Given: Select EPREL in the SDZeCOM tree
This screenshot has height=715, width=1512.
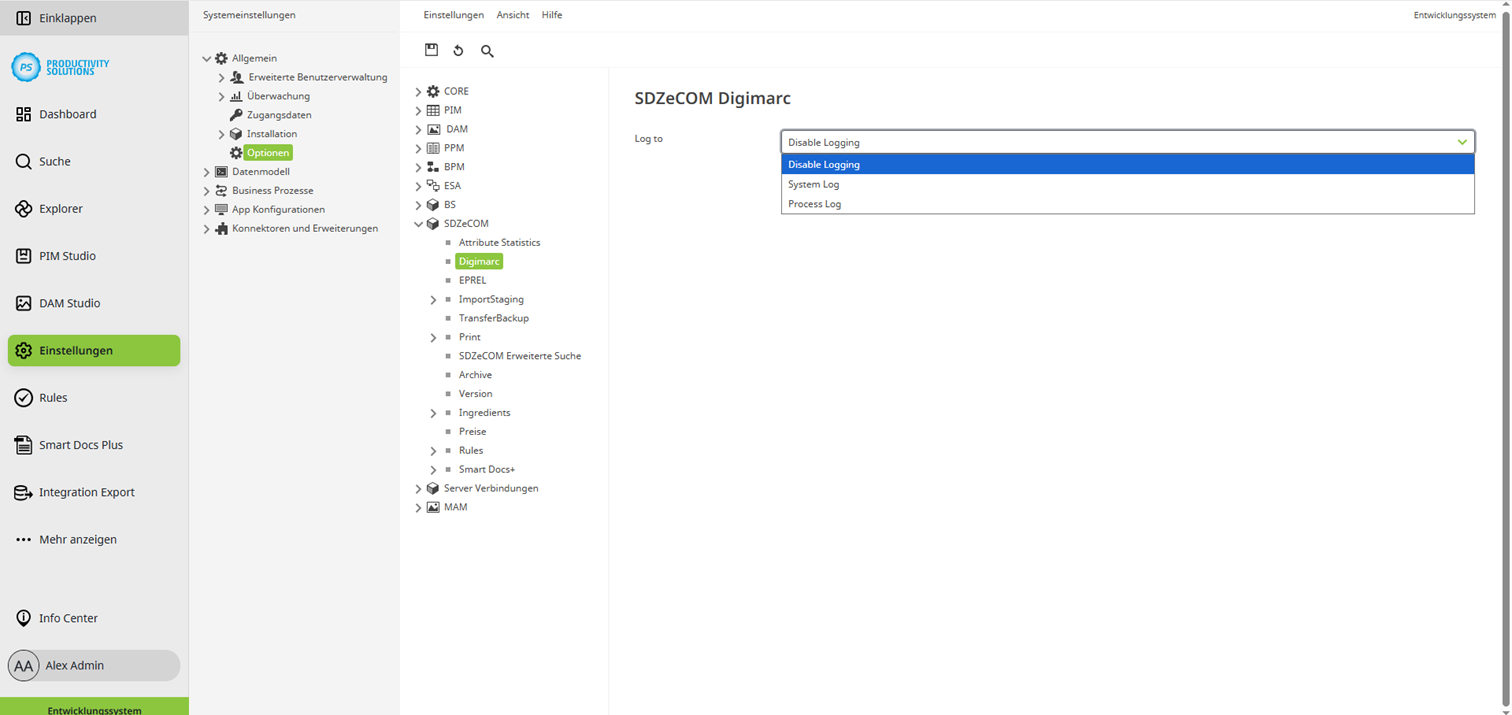Looking at the screenshot, I should [x=470, y=280].
